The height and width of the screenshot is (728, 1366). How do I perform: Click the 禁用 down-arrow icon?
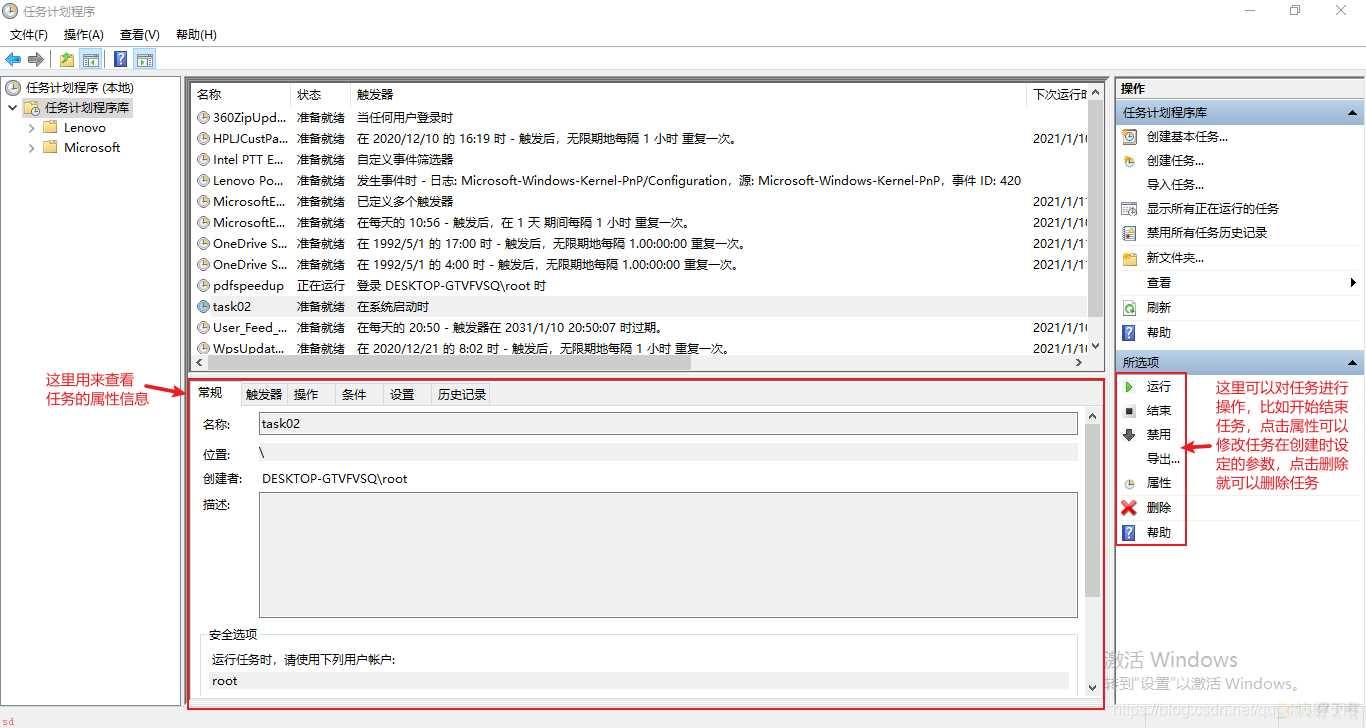click(1130, 435)
